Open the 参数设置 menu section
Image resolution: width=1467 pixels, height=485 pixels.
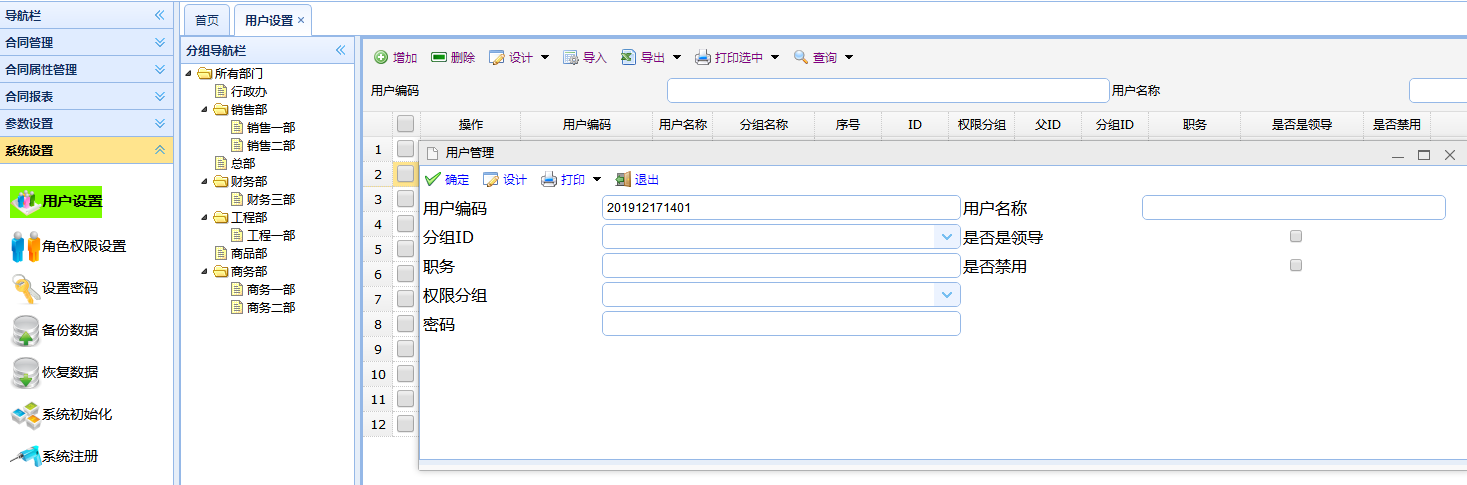coord(86,124)
